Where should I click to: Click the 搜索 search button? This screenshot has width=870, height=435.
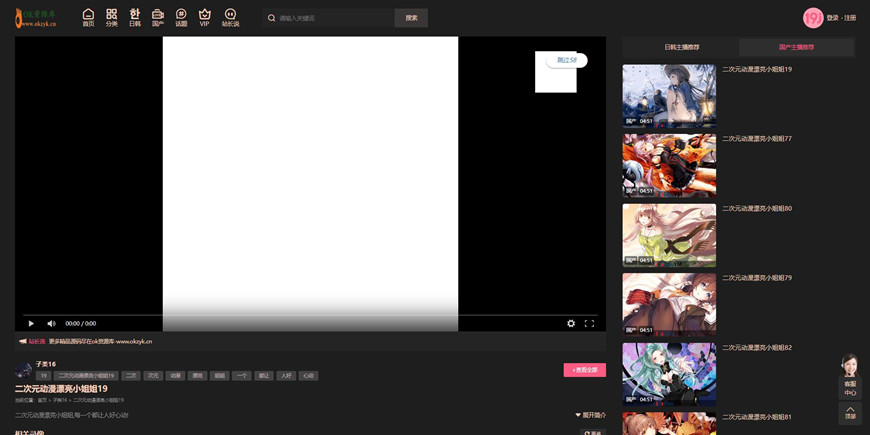[x=411, y=18]
